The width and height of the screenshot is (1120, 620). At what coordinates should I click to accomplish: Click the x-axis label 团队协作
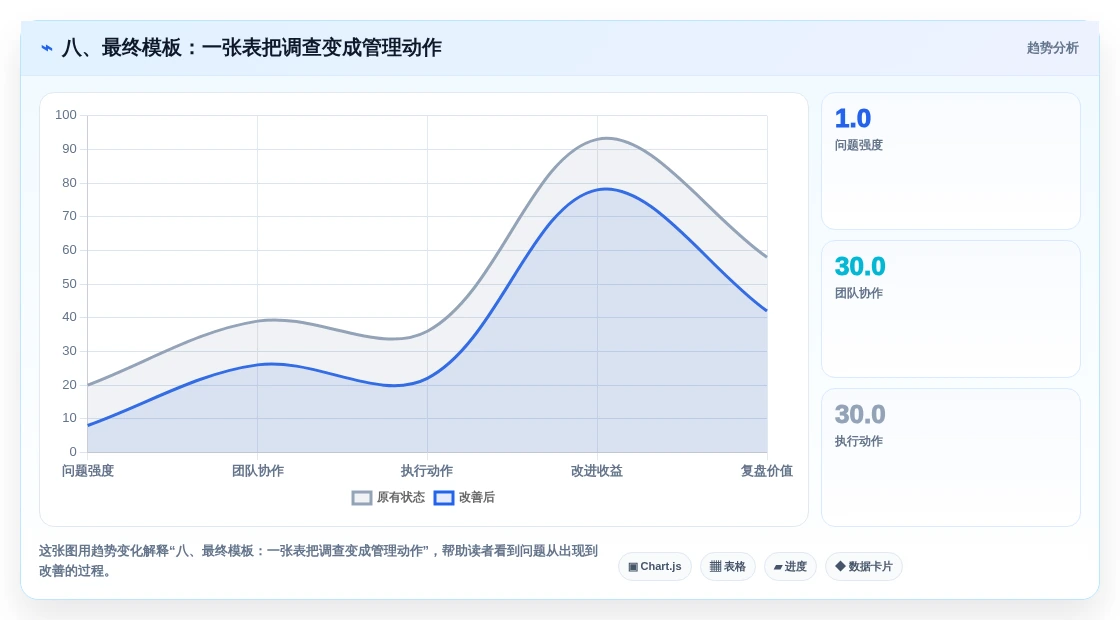click(x=258, y=471)
